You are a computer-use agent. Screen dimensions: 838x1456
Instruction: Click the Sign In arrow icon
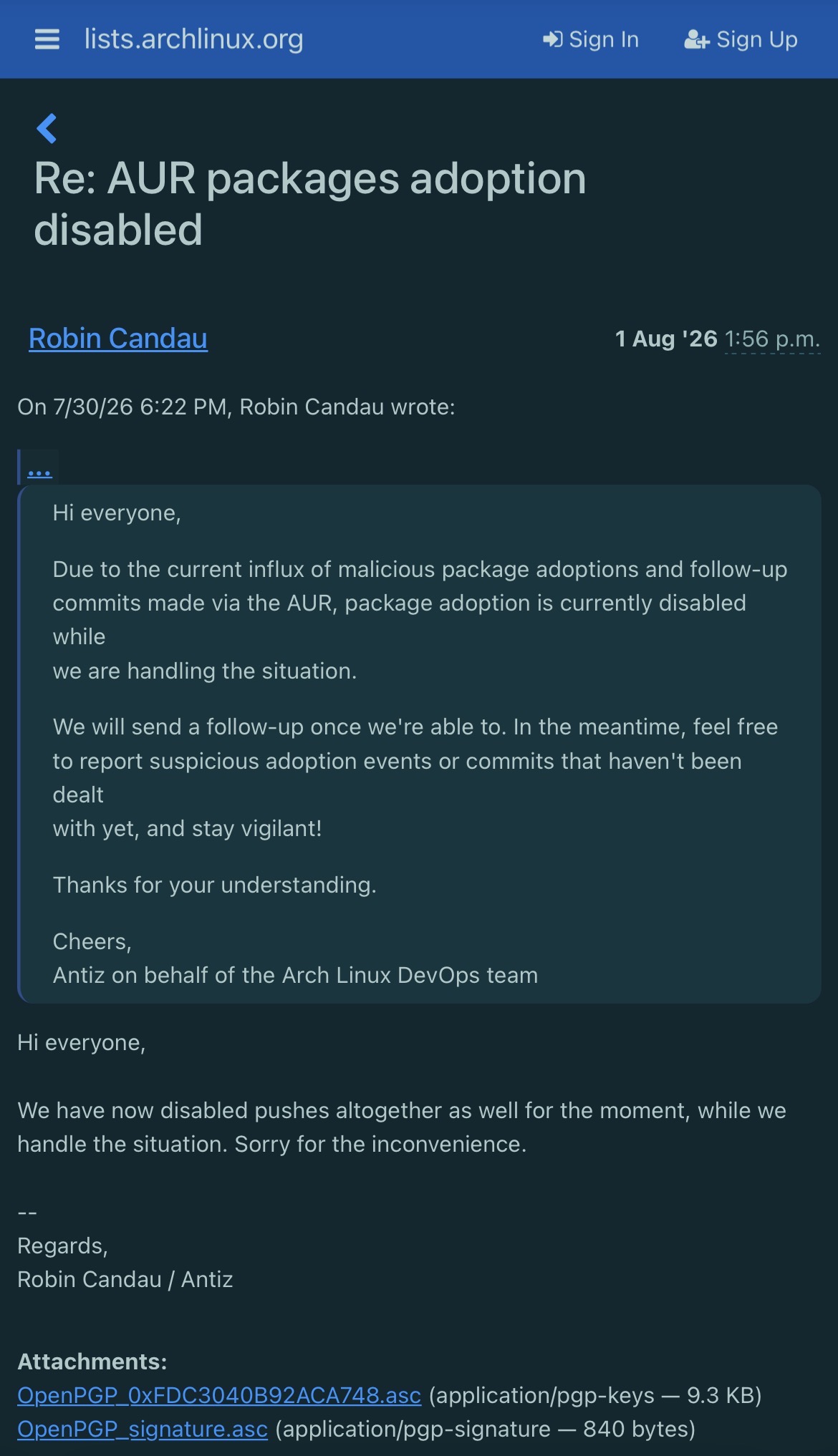[552, 39]
